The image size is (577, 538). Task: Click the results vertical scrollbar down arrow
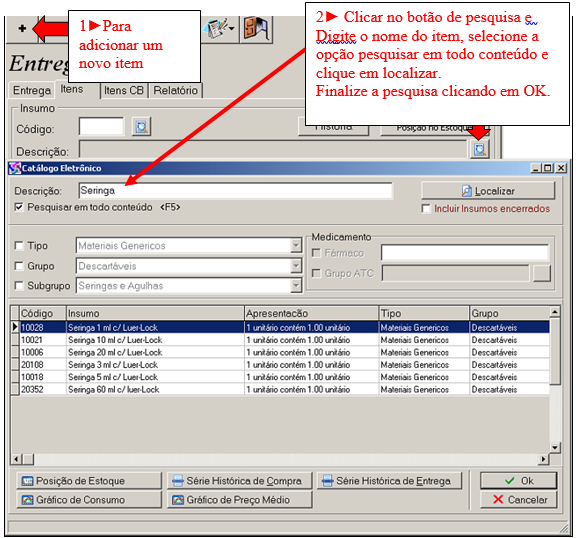[555, 447]
